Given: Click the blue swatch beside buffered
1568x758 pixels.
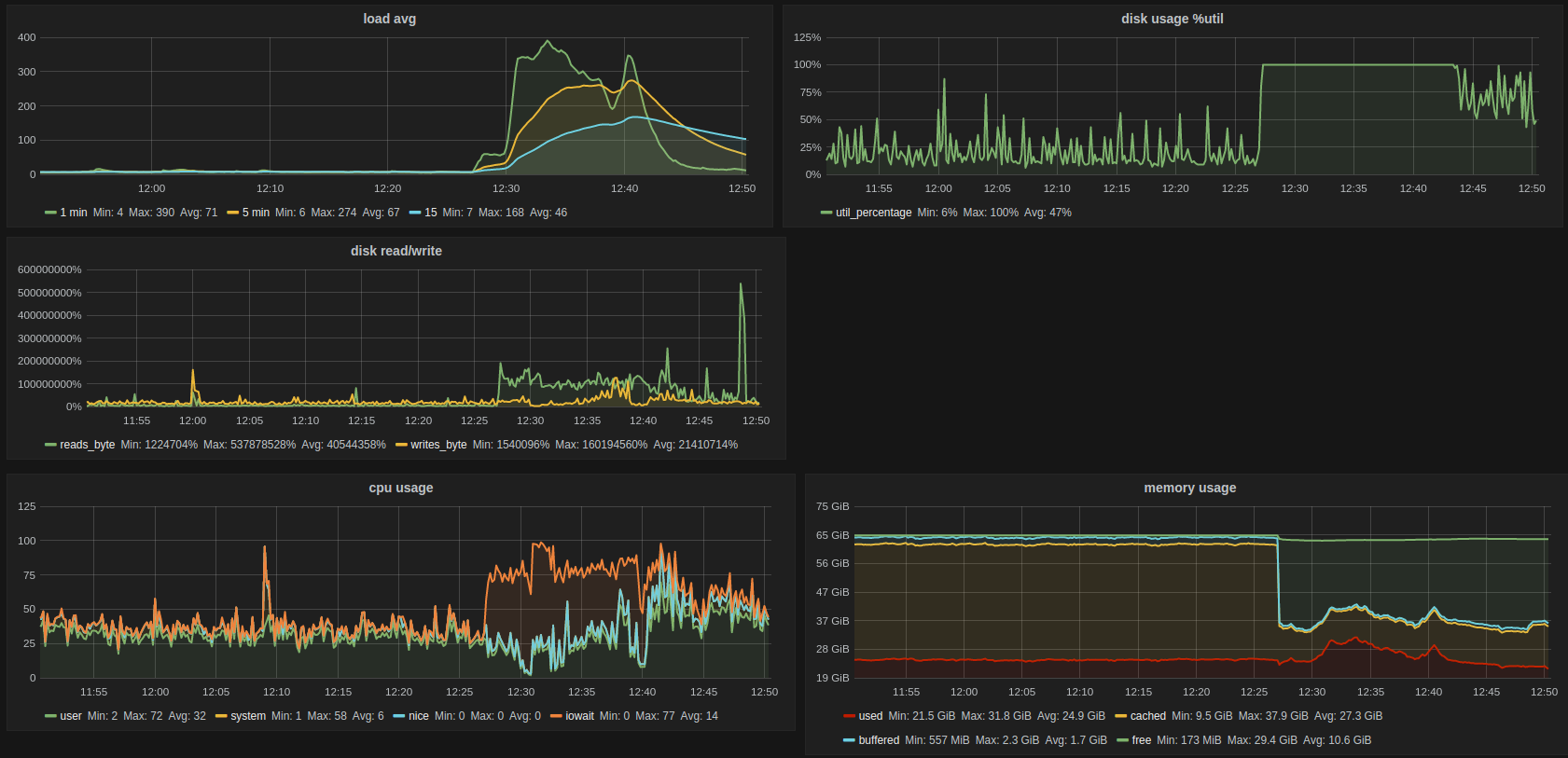Looking at the screenshot, I should tap(849, 740).
